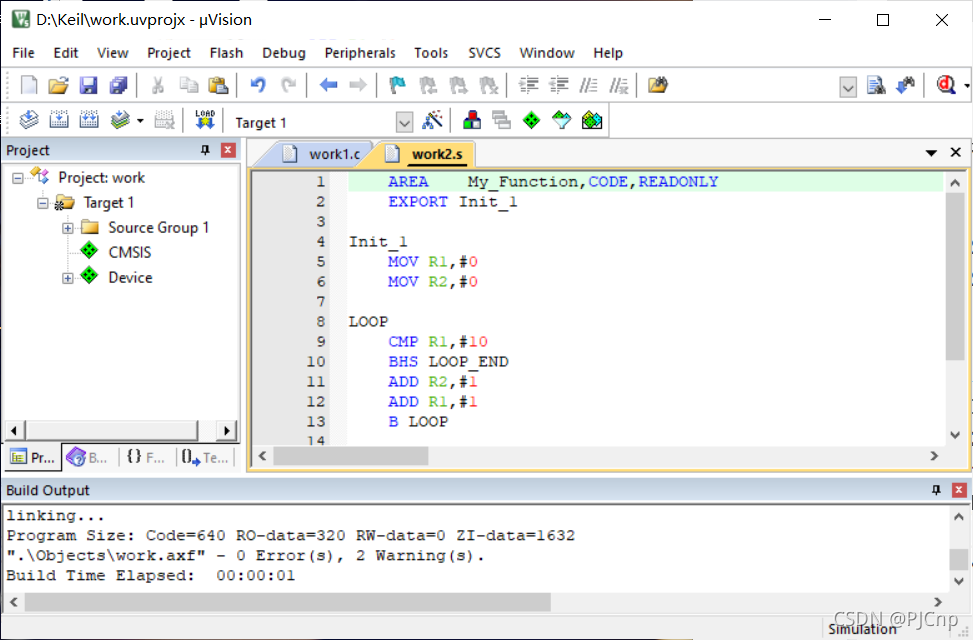Comment selection toolbar icon

click(588, 85)
